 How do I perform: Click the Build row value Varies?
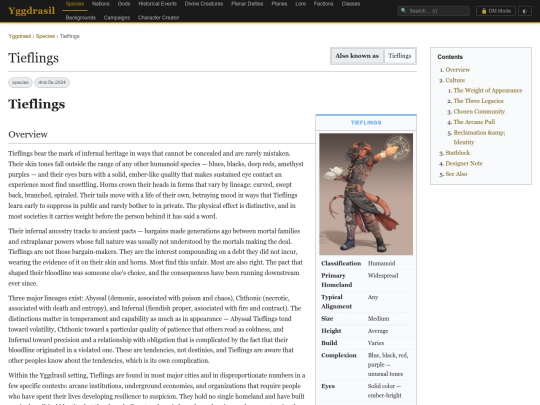(x=376, y=343)
